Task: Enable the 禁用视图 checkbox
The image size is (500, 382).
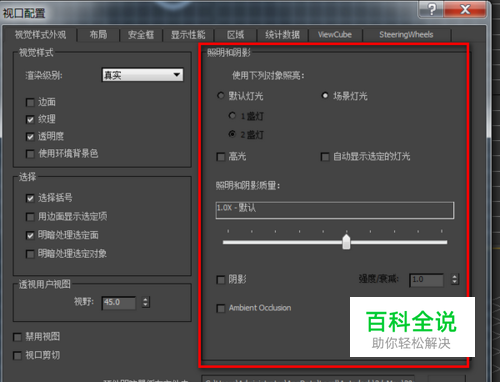Action: click(17, 337)
